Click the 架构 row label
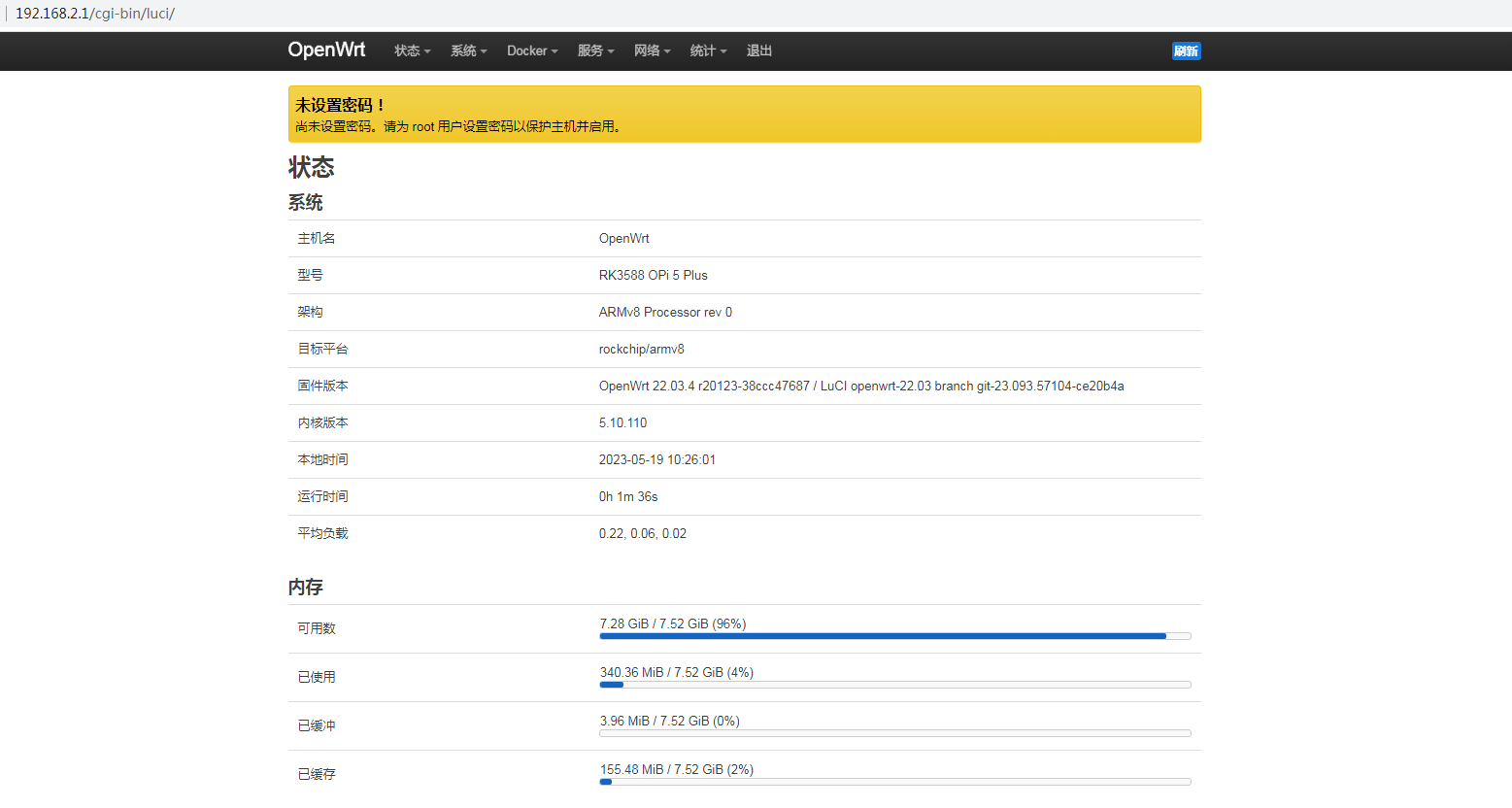Screen dimensions: 1512x808 pos(310,312)
